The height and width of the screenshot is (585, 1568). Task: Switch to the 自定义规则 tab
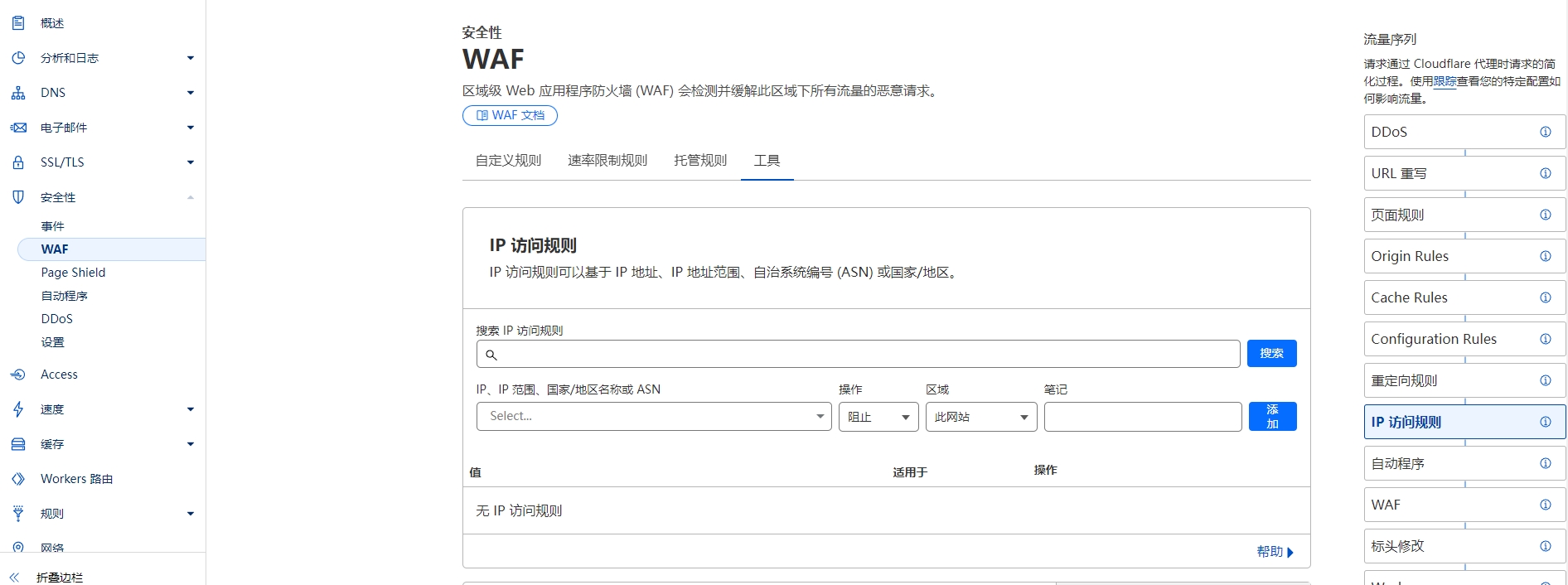(508, 161)
